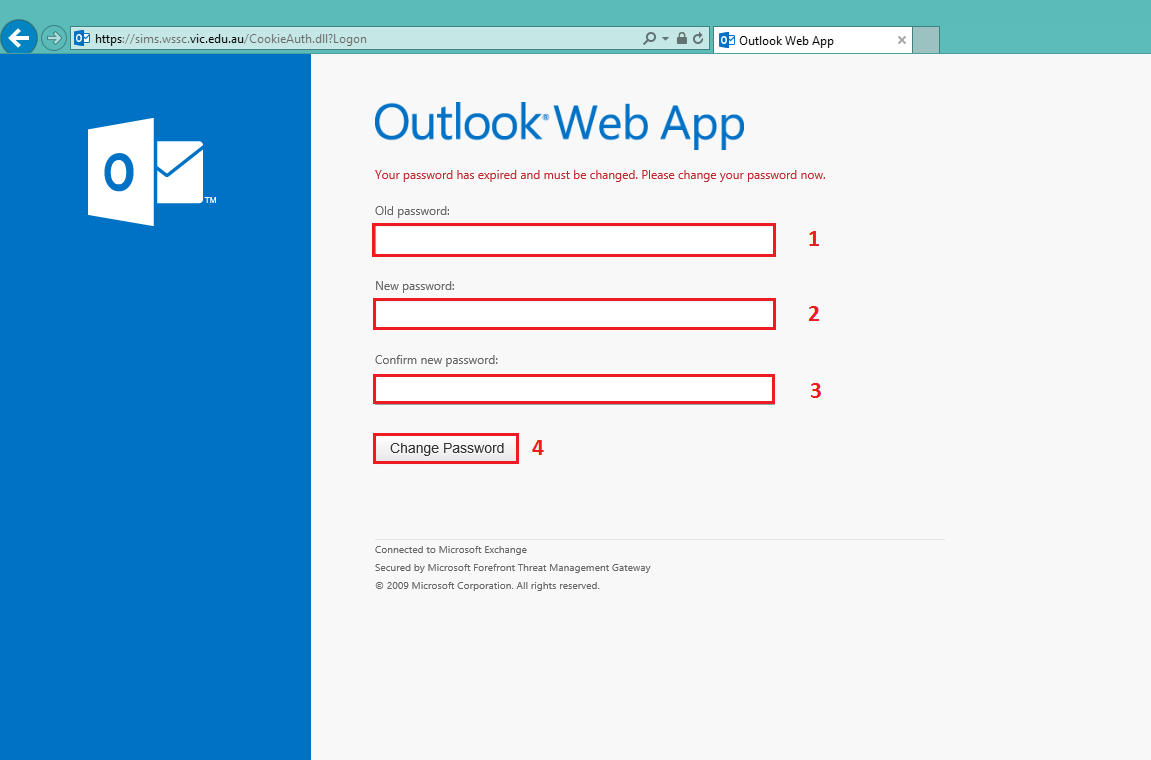Open the address bar autocomplete dropdown arrow
This screenshot has height=760, width=1151.
click(666, 39)
